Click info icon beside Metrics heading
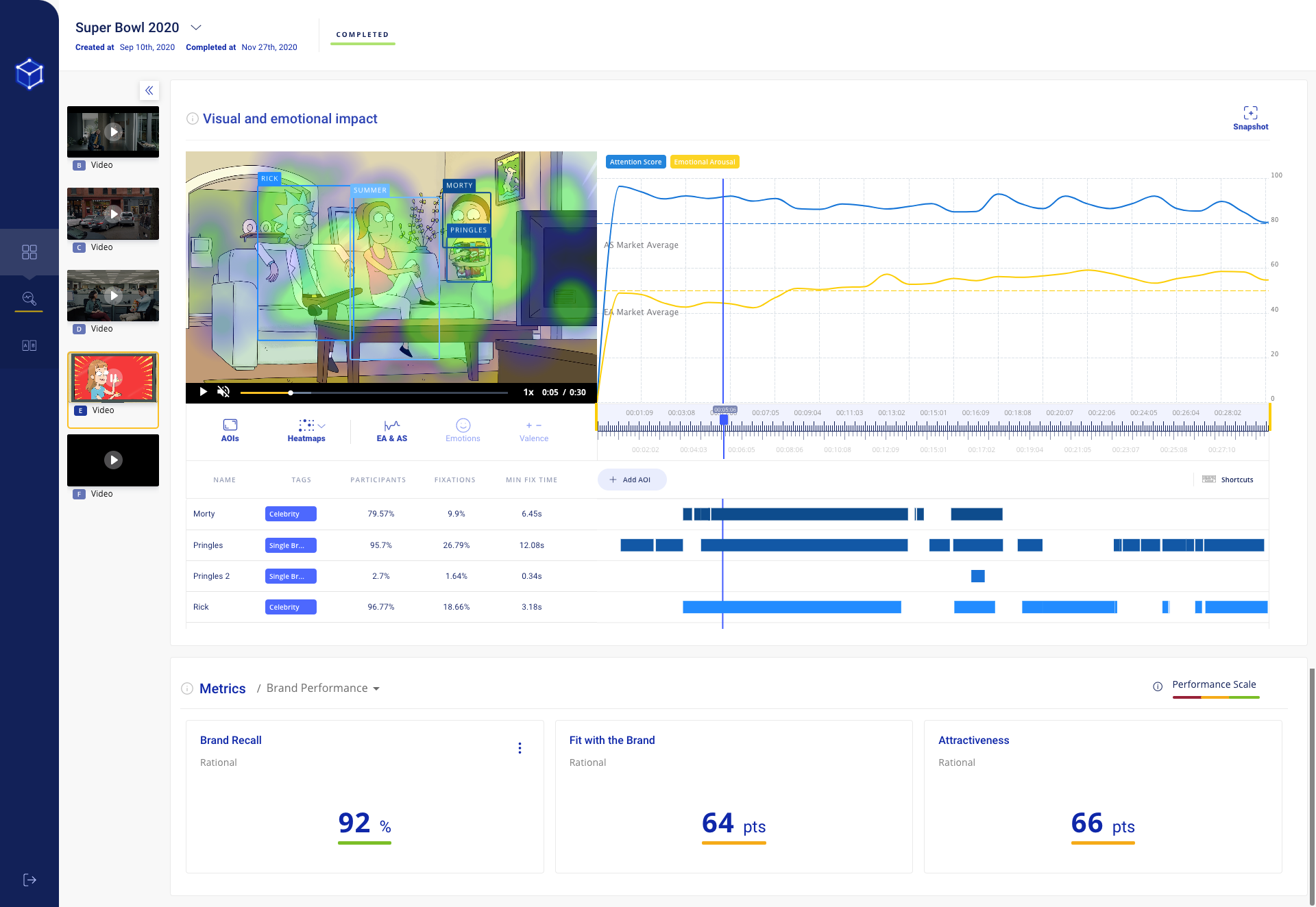The height and width of the screenshot is (907, 1316). 187,688
